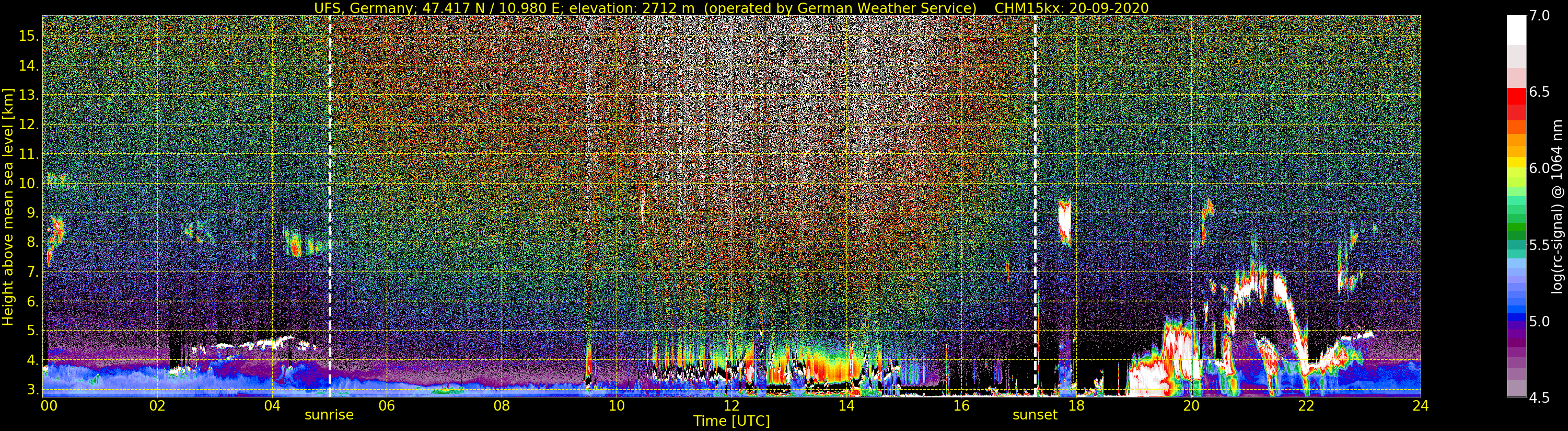The width and height of the screenshot is (1568, 431).
Task: Click the 15. height tick label
Action: pyautogui.click(x=29, y=36)
